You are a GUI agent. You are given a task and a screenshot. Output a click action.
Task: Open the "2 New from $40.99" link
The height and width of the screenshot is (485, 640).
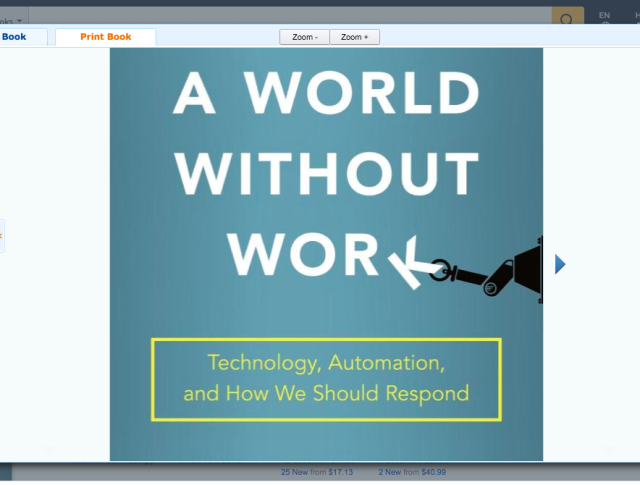point(412,472)
